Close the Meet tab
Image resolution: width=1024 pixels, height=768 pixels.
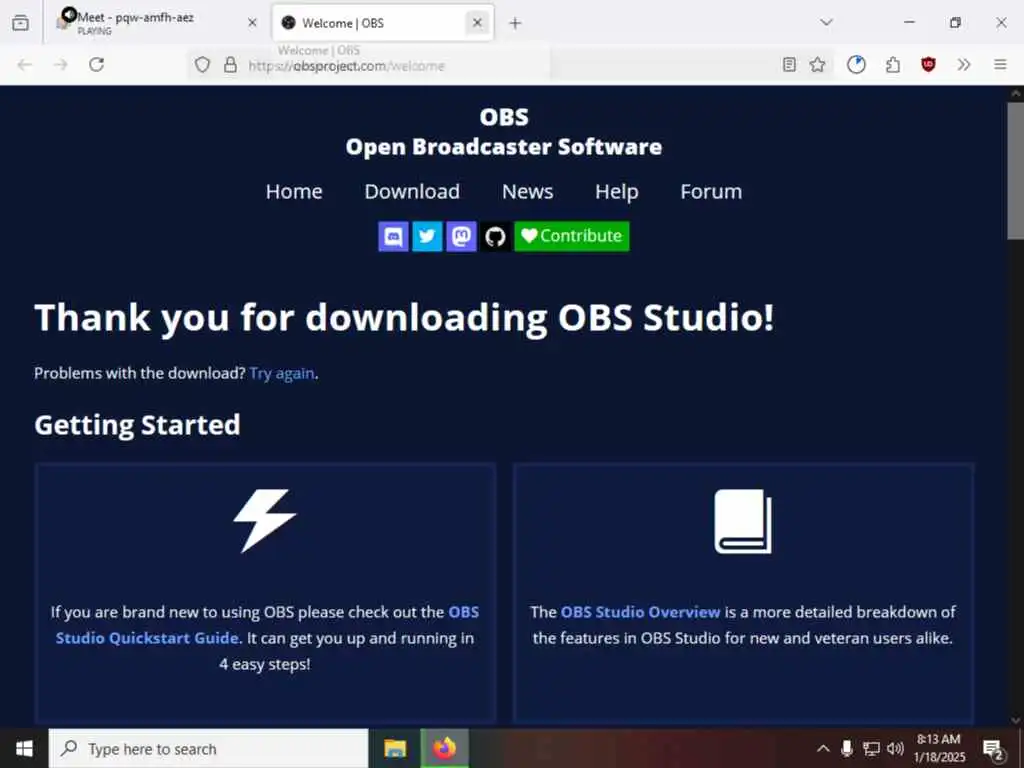[x=252, y=23]
